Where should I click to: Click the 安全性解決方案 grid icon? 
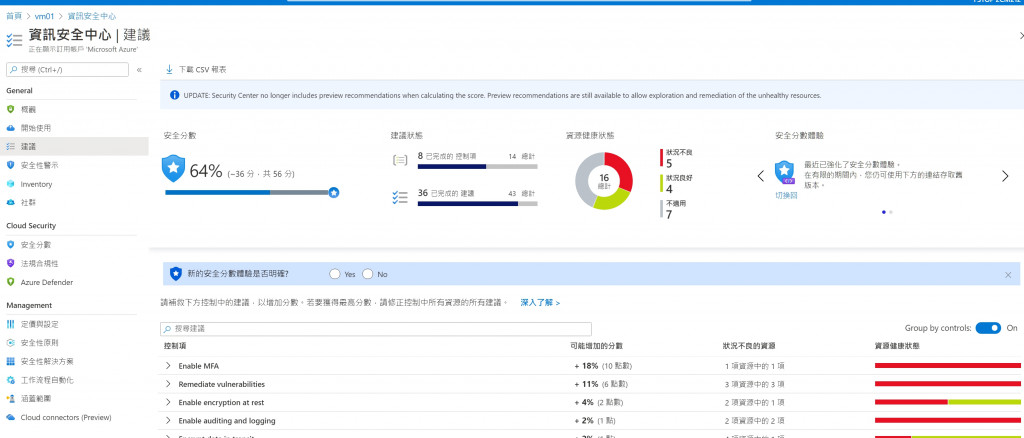10,361
